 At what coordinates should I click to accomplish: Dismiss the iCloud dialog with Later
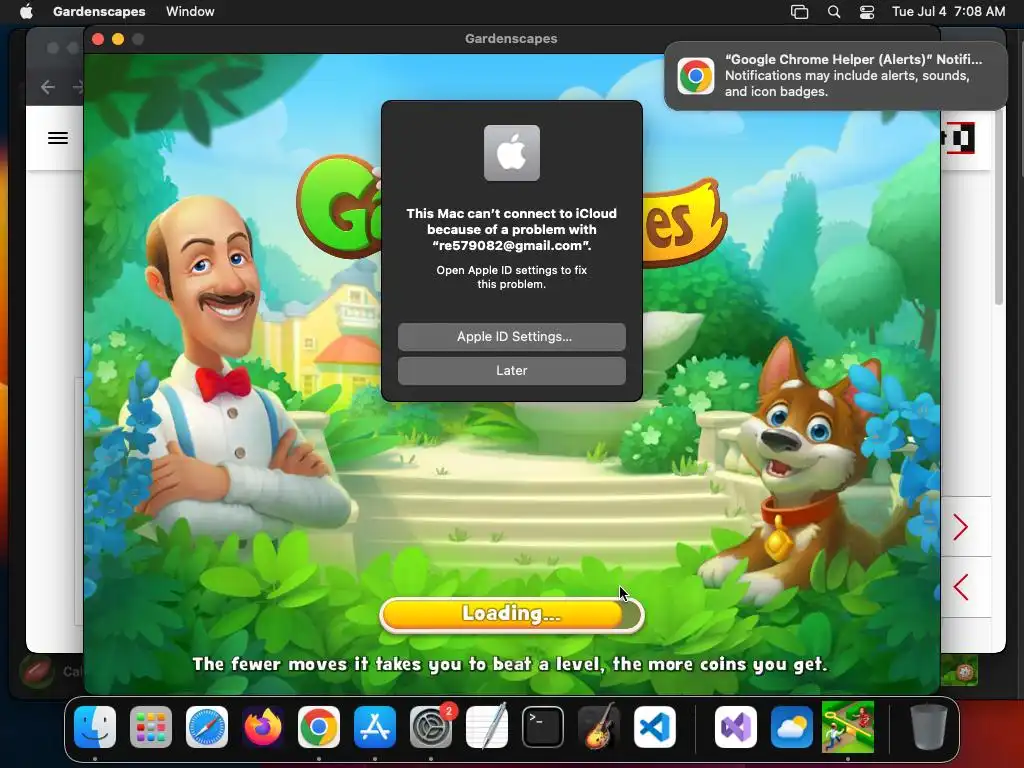click(x=511, y=371)
